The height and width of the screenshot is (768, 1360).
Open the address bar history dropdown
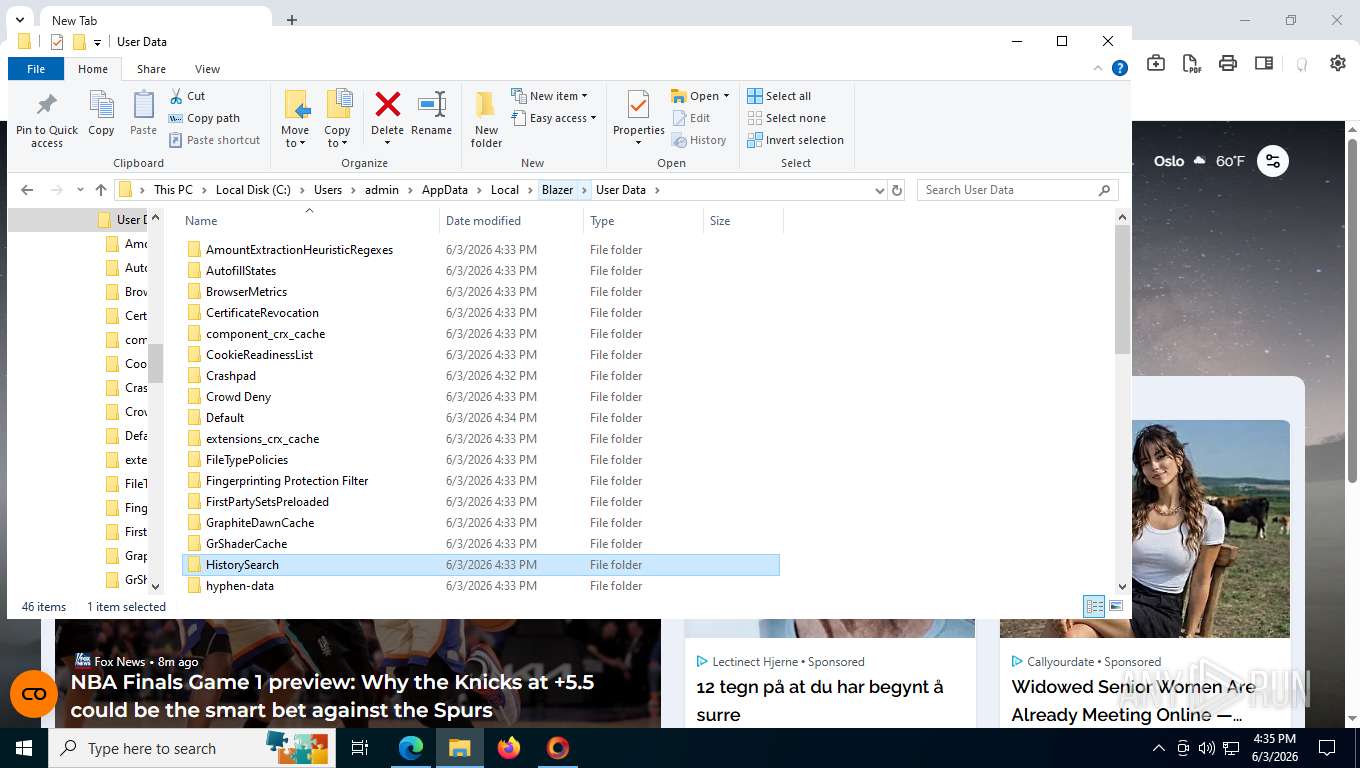[879, 190]
